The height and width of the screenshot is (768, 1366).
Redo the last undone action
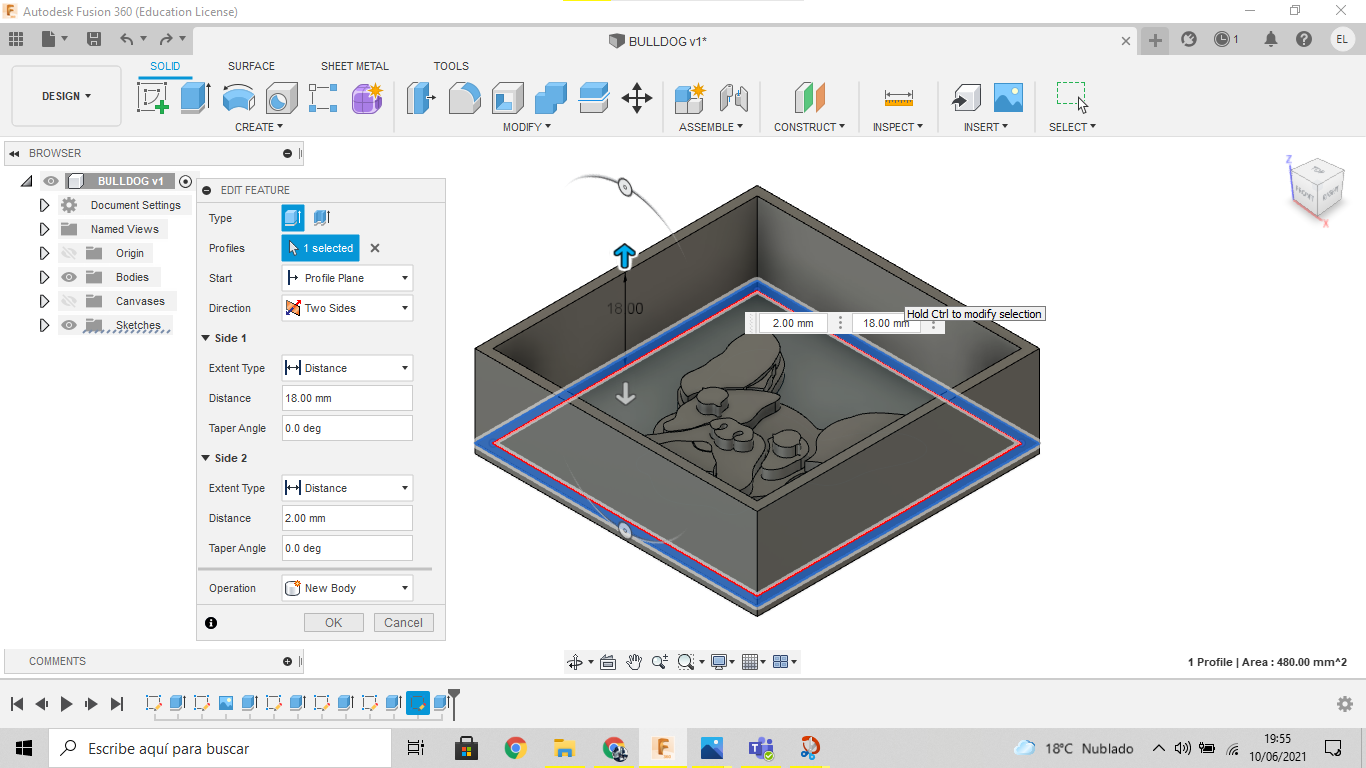(166, 39)
